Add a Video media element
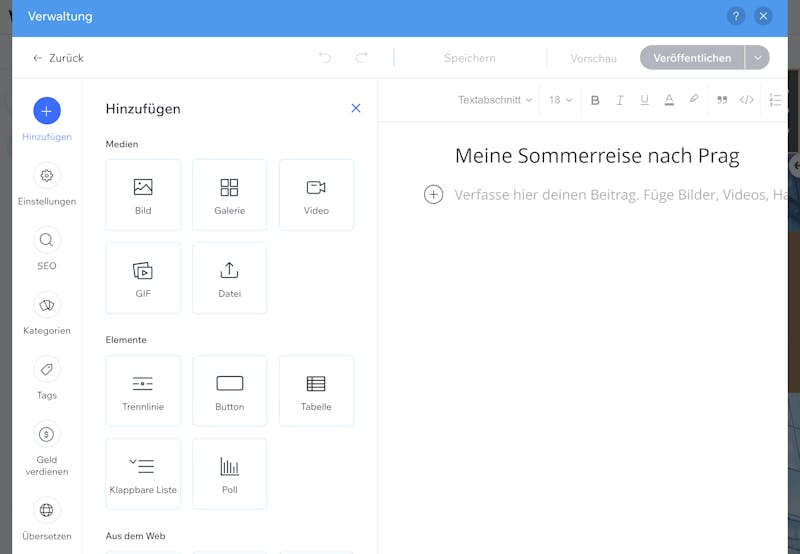This screenshot has height=554, width=800. pyautogui.click(x=316, y=195)
